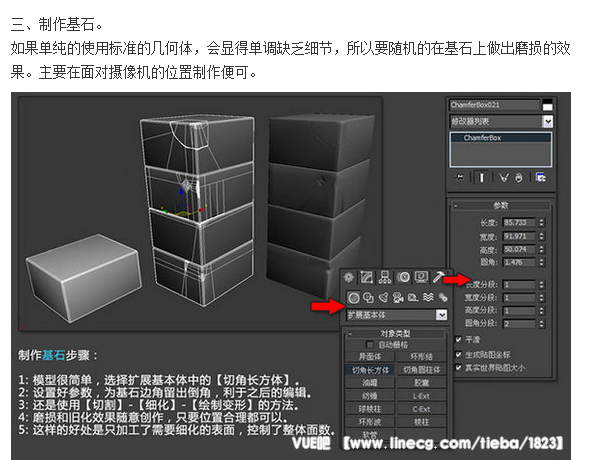Image resolution: width=591 pixels, height=460 pixels.
Task: Click the 圆角 value field 1.476
Action: tap(519, 262)
